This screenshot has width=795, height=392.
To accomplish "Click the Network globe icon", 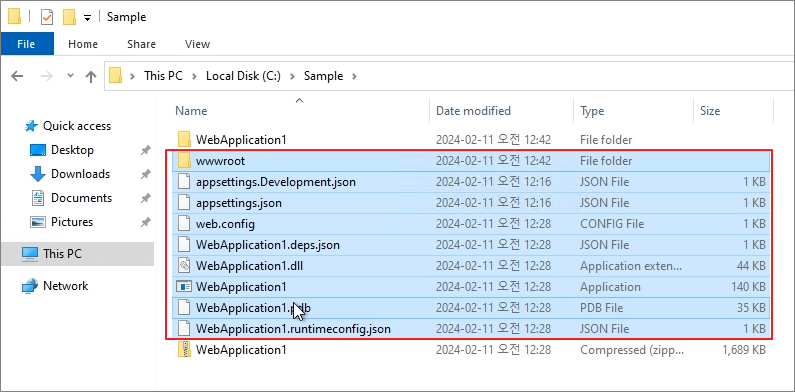I will 30,286.
